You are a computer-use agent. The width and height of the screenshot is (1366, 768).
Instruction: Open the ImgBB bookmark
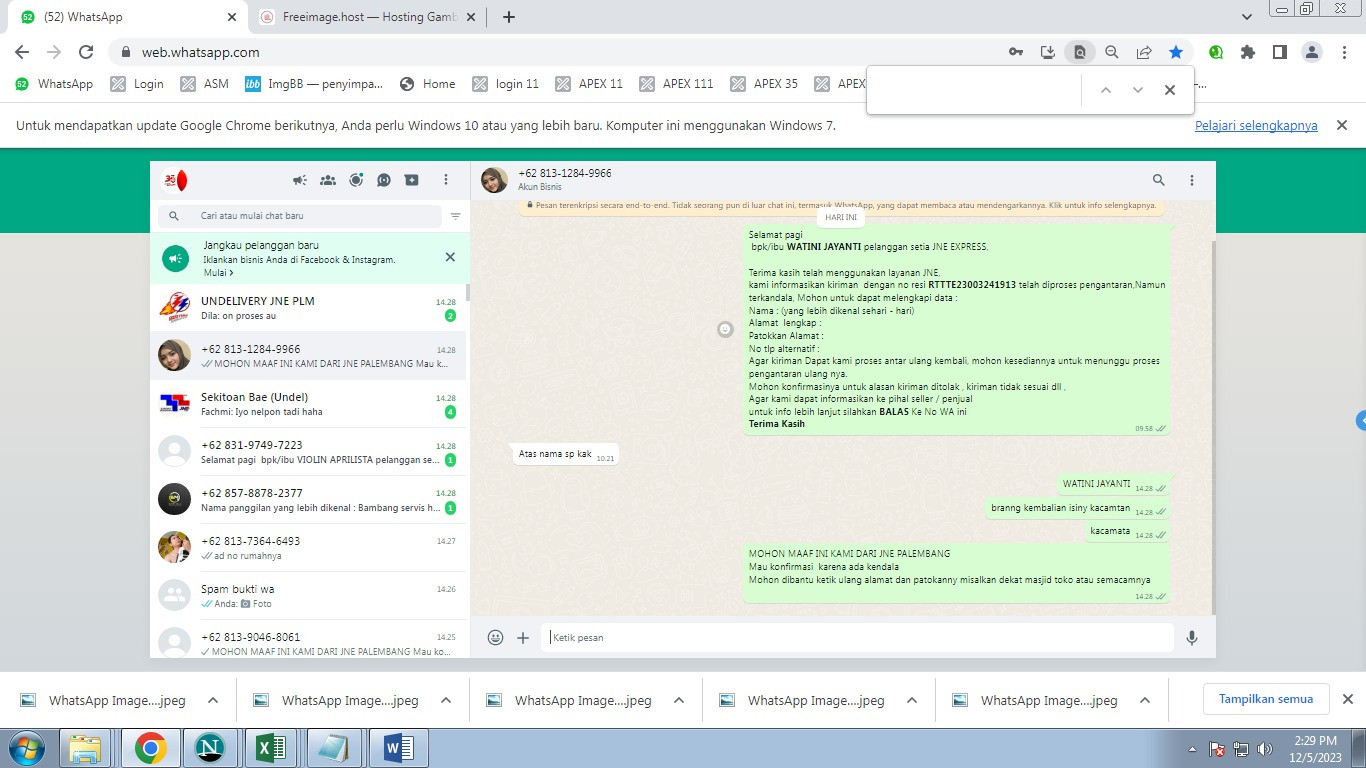[x=314, y=84]
